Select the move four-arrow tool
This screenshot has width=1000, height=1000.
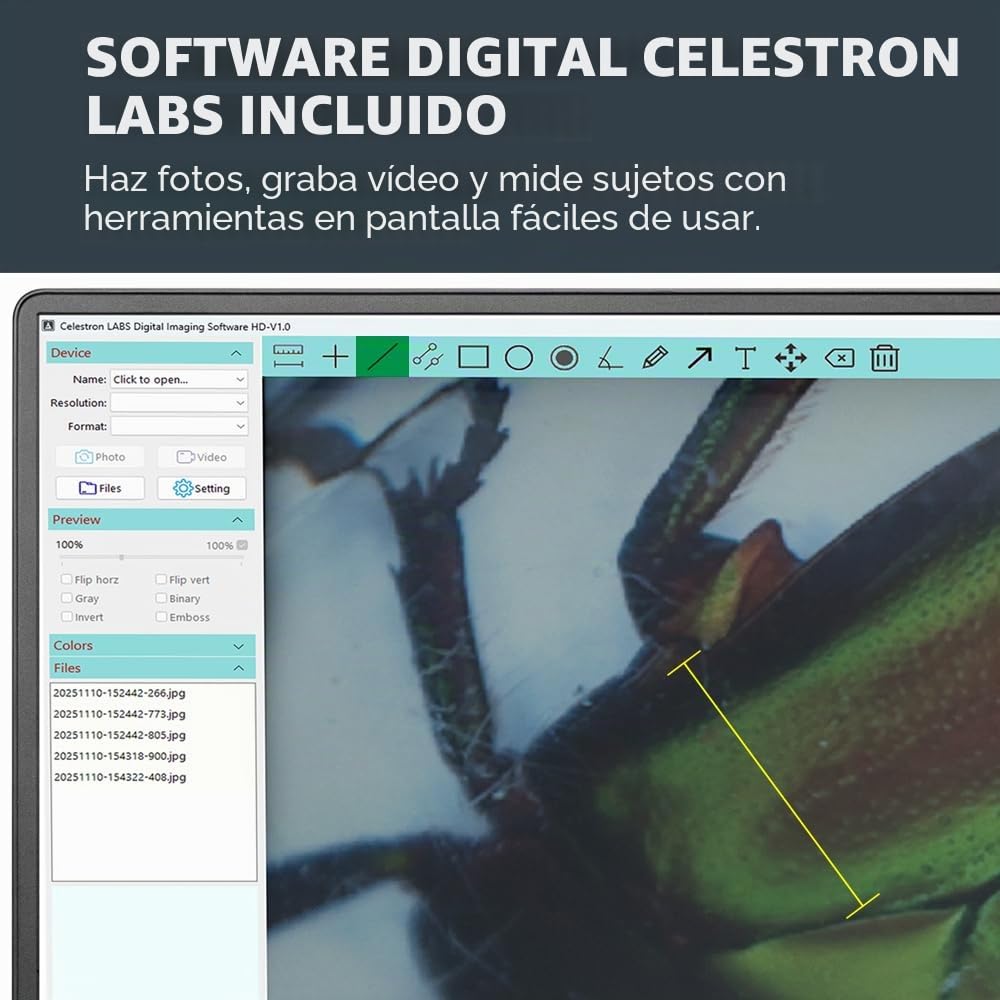pyautogui.click(x=791, y=358)
